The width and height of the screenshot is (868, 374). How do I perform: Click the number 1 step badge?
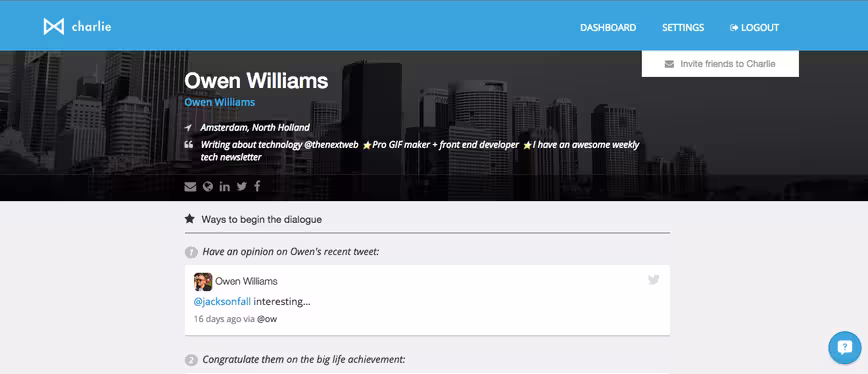(190, 253)
